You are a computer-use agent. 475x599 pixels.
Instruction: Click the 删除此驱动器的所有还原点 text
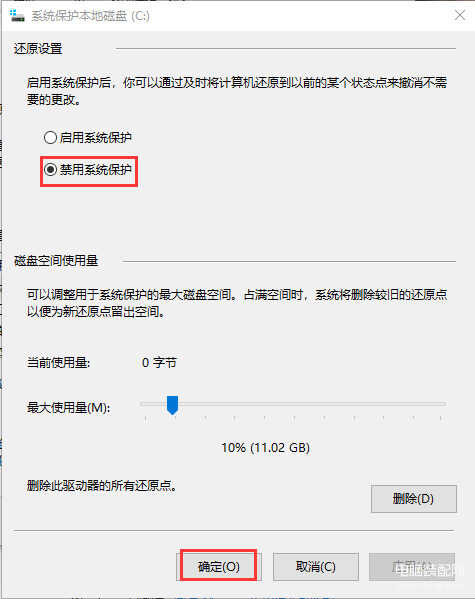pos(102,486)
